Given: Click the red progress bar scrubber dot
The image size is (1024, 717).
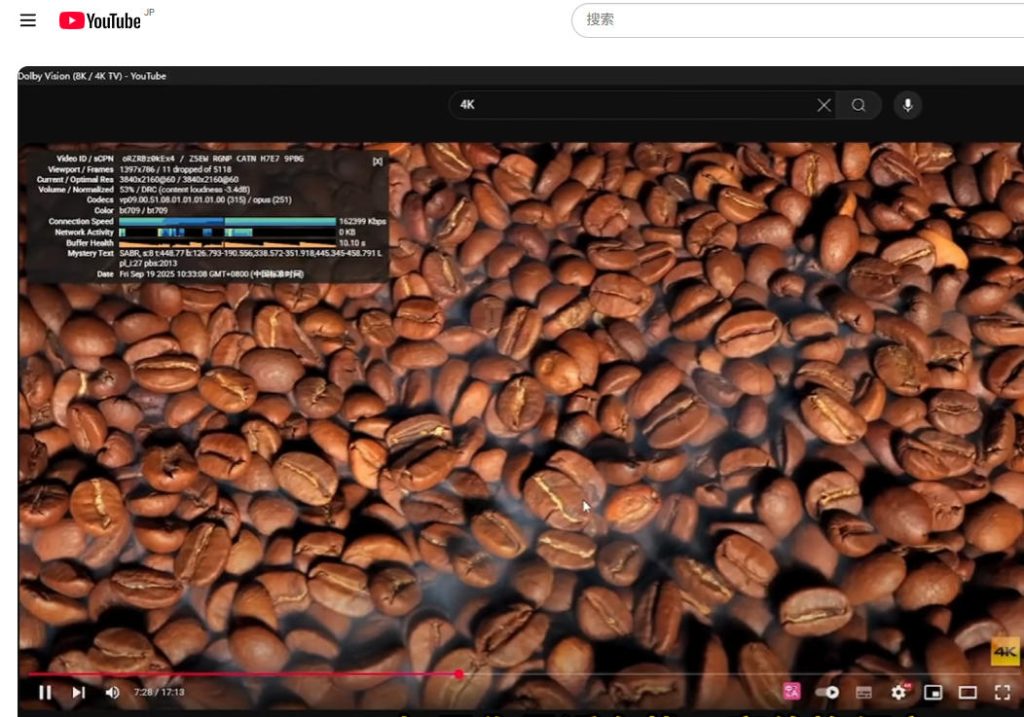Looking at the screenshot, I should pyautogui.click(x=459, y=674).
